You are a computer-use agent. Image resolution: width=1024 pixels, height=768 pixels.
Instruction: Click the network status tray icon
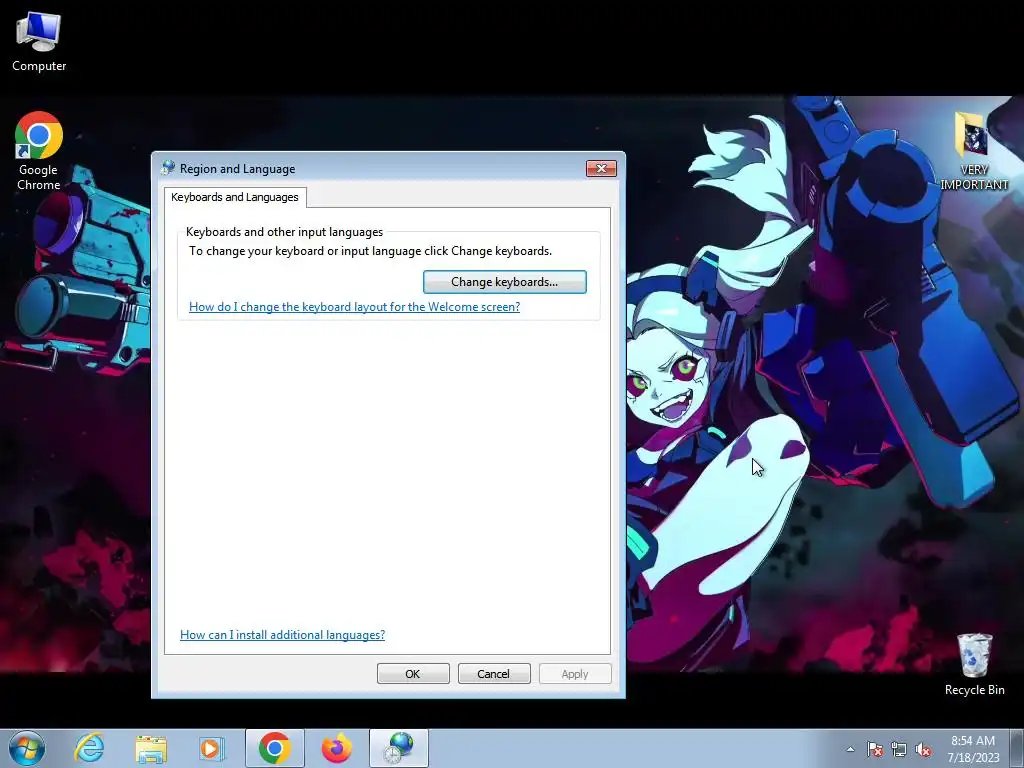(x=899, y=749)
